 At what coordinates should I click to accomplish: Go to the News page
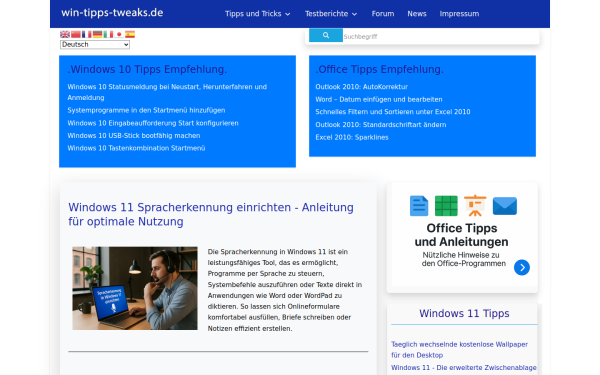(417, 14)
